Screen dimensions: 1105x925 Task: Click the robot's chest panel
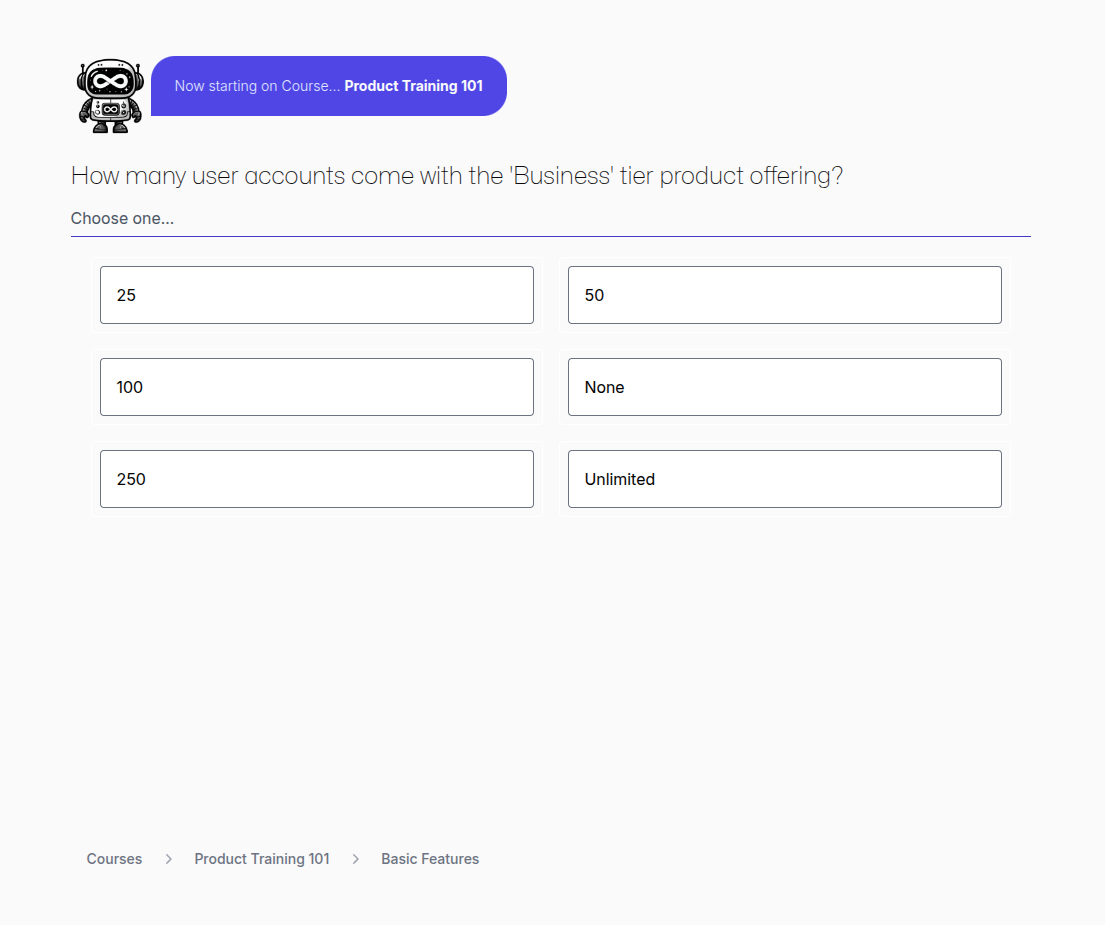[111, 108]
